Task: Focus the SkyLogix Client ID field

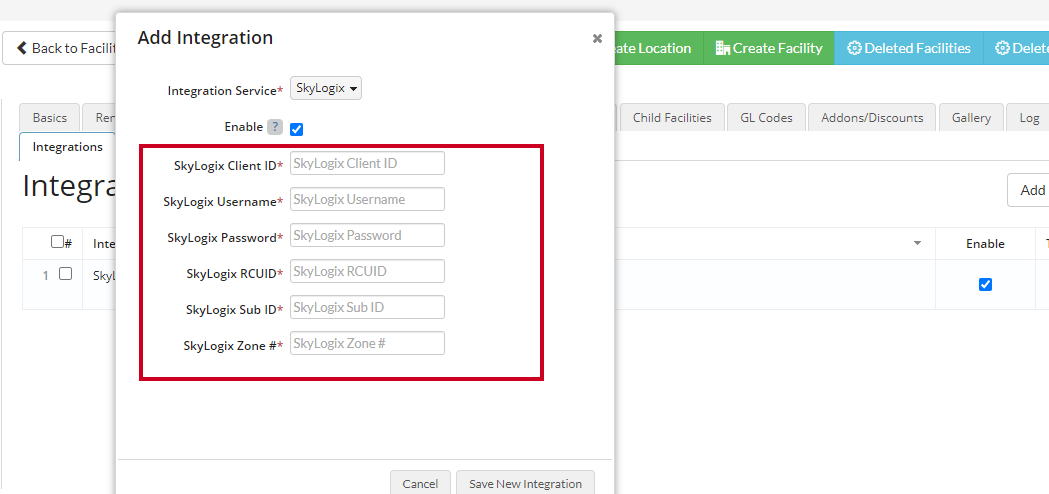Action: [x=367, y=163]
